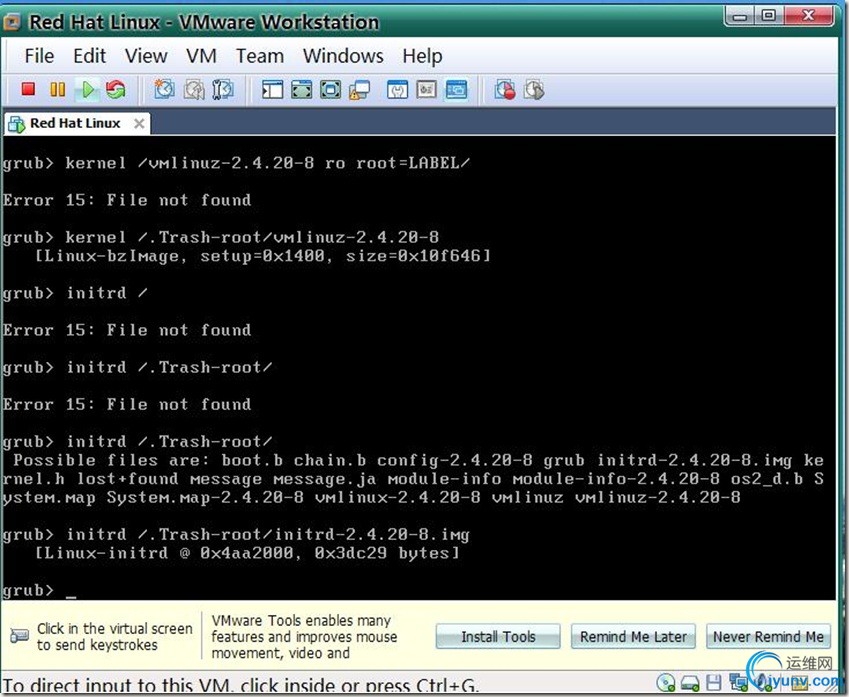
Task: Switch to quick switch mode icon
Action: [330, 89]
